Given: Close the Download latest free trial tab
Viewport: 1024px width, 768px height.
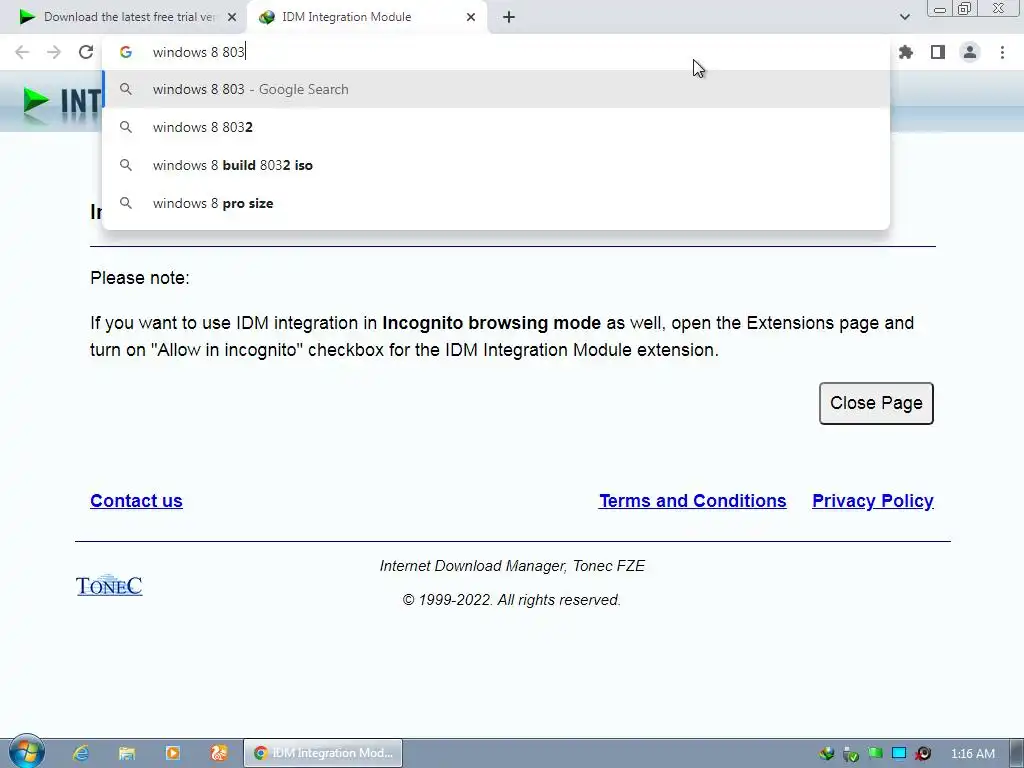Looking at the screenshot, I should [x=232, y=17].
